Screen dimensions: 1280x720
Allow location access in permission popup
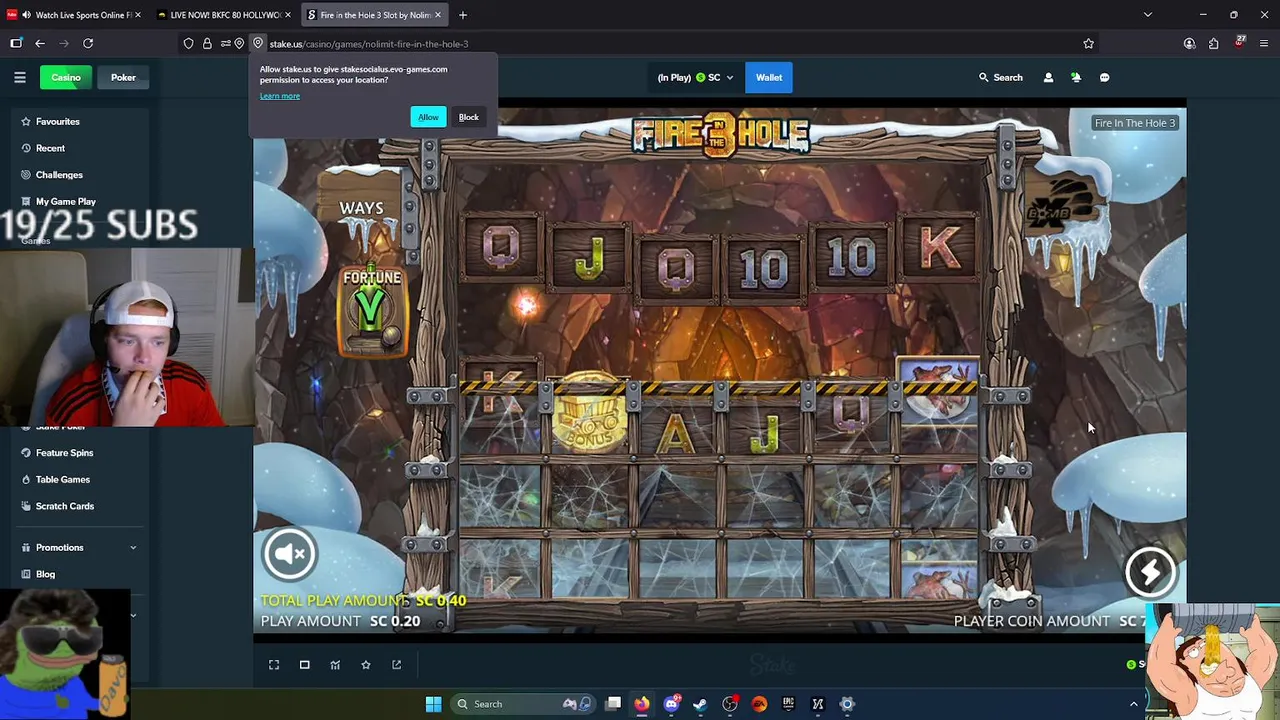point(428,117)
